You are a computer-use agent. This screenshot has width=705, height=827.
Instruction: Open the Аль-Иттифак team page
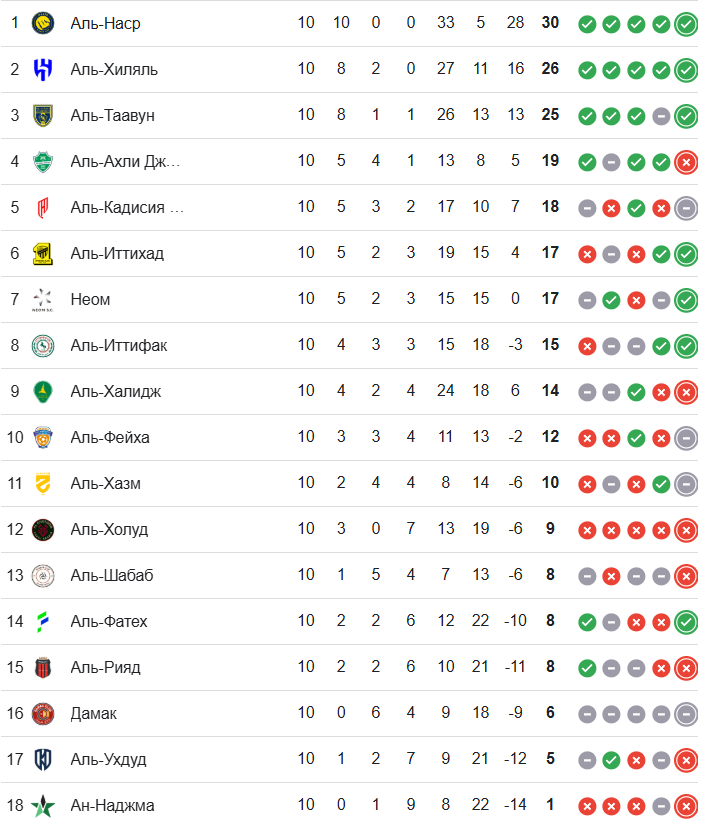point(119,345)
